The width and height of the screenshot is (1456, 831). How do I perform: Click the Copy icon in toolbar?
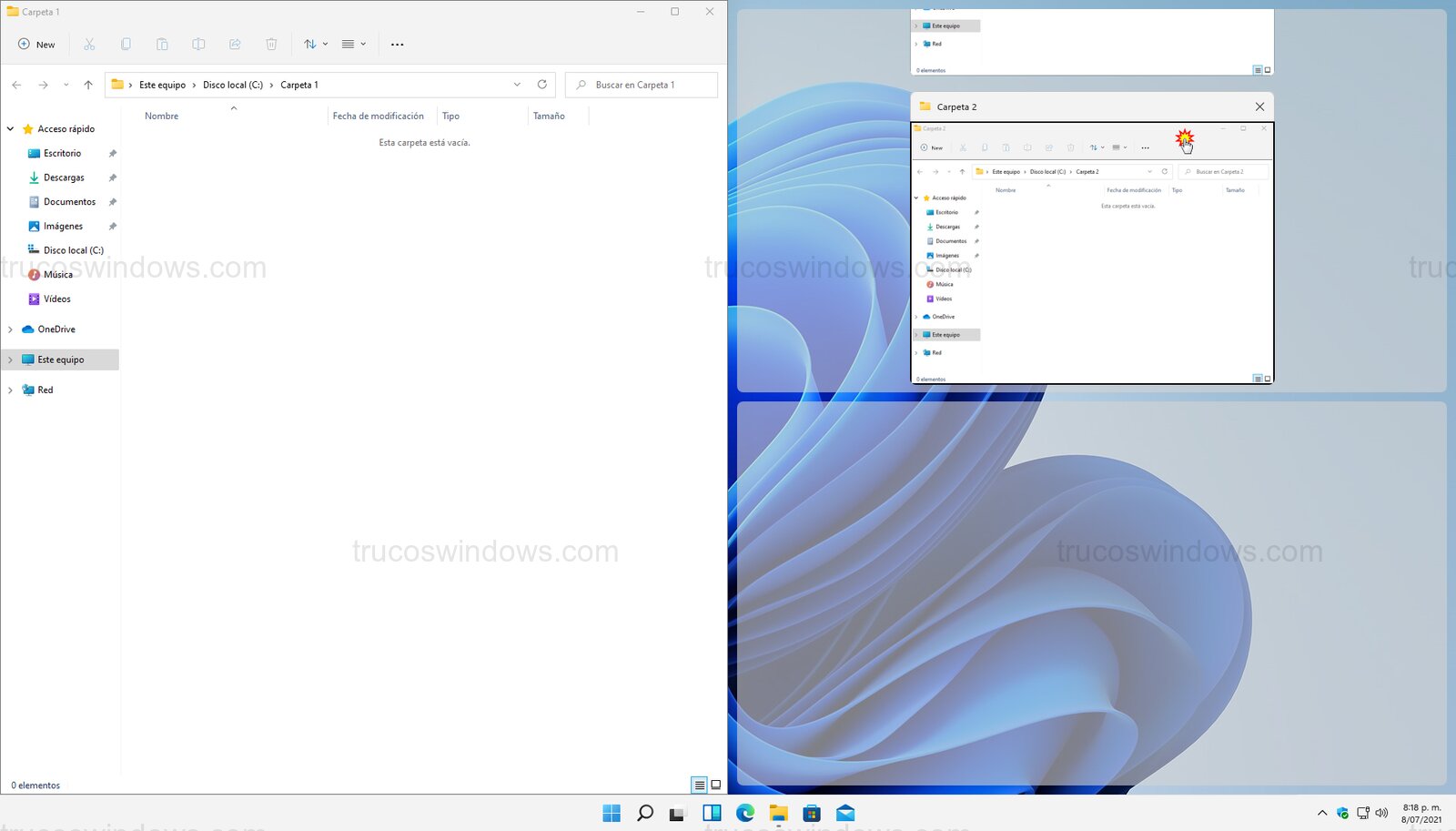(126, 45)
